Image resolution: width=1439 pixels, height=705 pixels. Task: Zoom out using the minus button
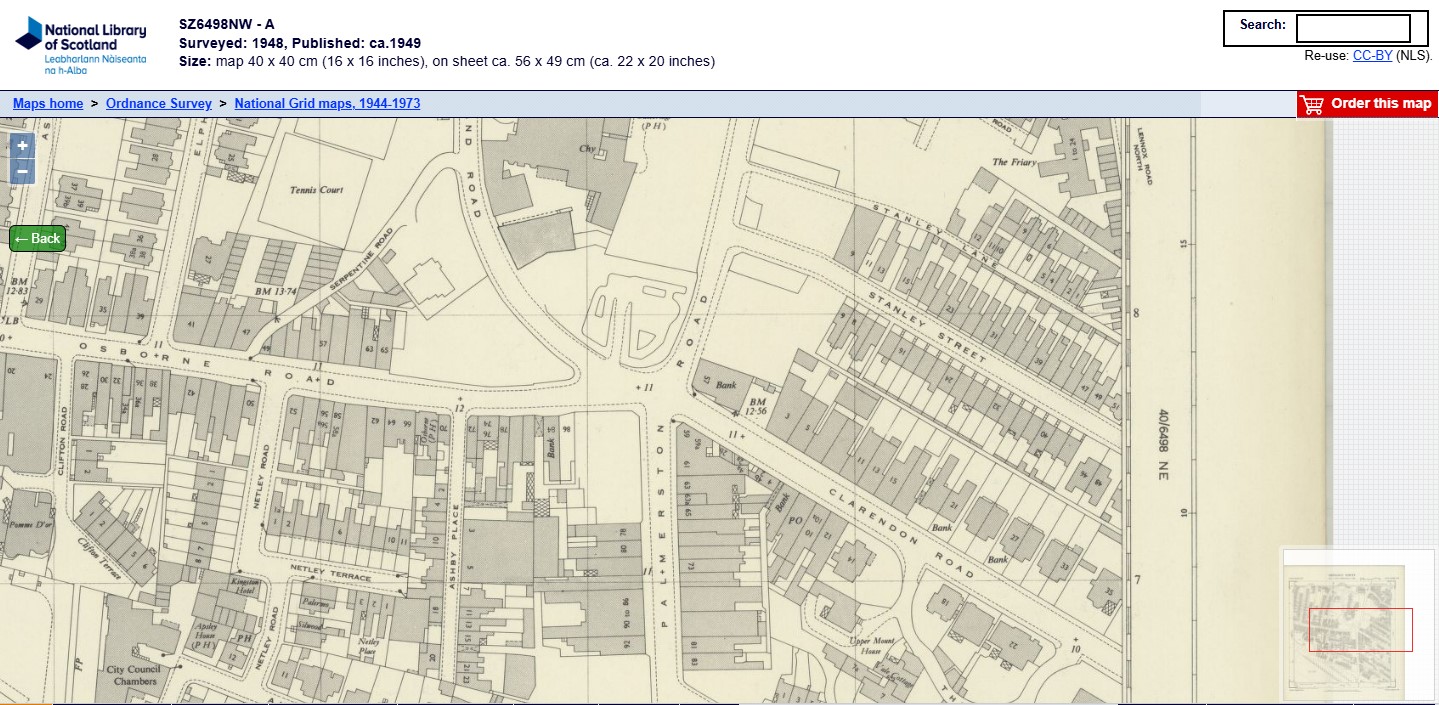coord(22,171)
